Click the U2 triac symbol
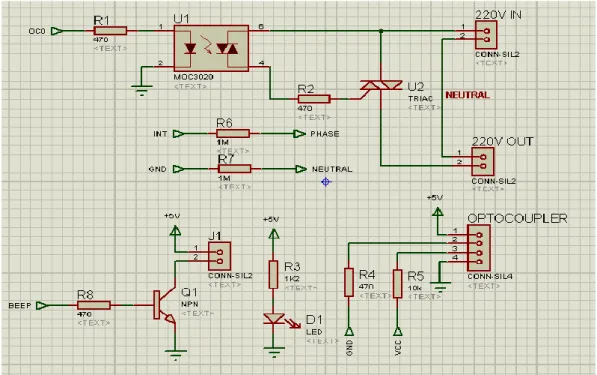Image resolution: width=597 pixels, height=375 pixels. tap(381, 86)
